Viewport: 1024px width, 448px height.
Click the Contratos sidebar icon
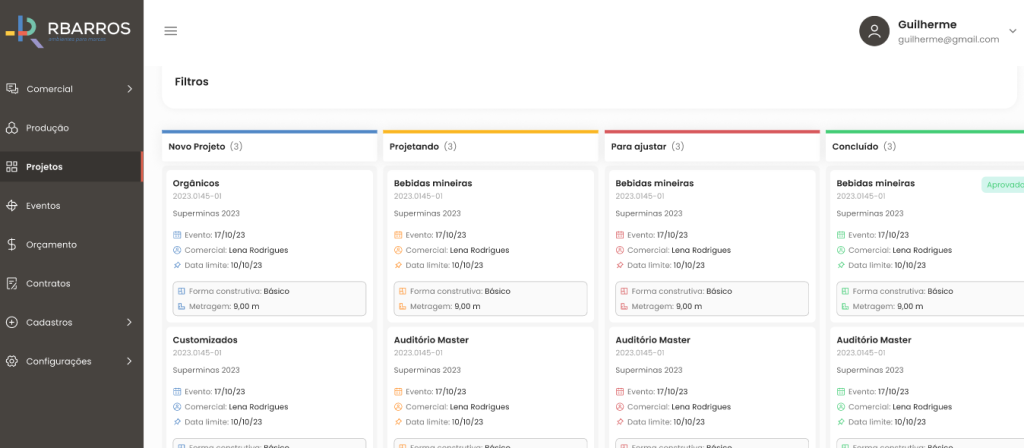point(12,284)
